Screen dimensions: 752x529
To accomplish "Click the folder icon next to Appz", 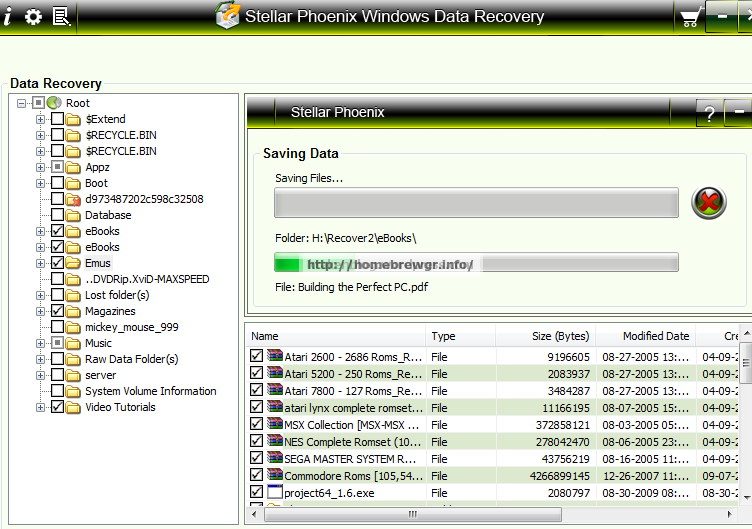I will coord(73,167).
